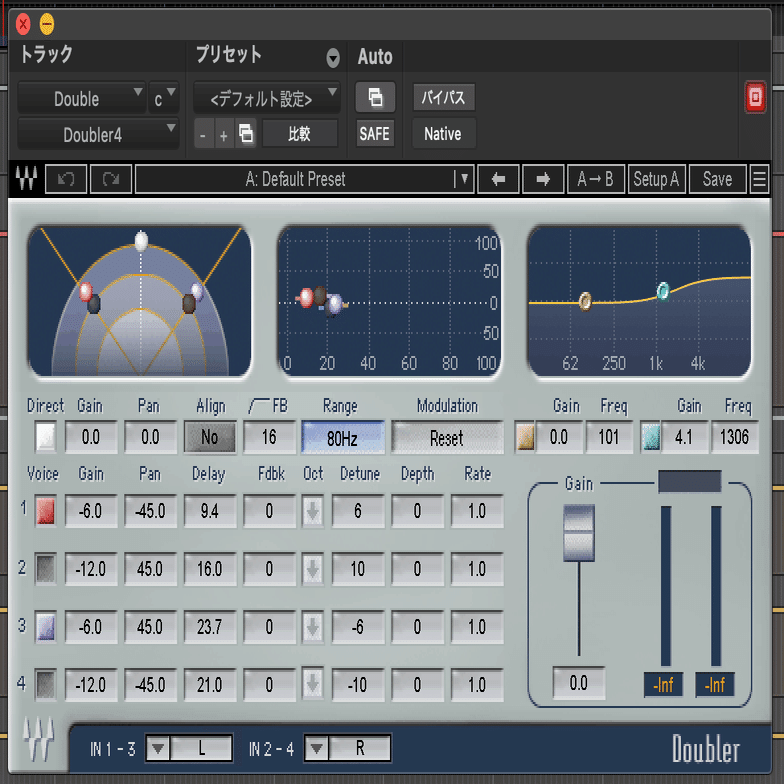This screenshot has height=784, width=784.
Task: Click the plus preset button
Action: click(224, 134)
